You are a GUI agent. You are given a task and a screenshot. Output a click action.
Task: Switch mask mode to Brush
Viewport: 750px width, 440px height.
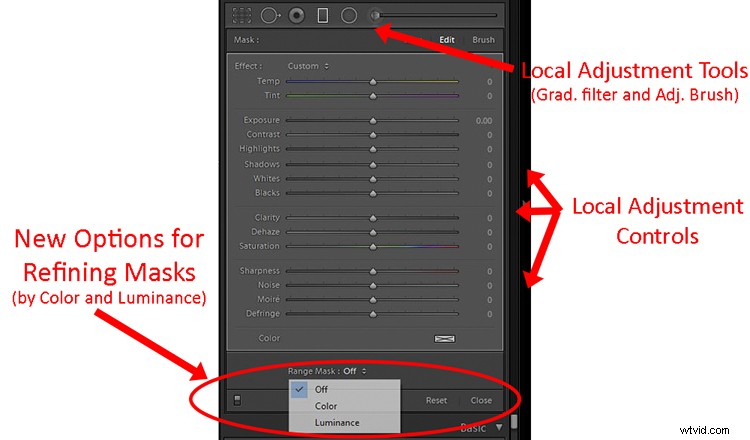point(483,40)
